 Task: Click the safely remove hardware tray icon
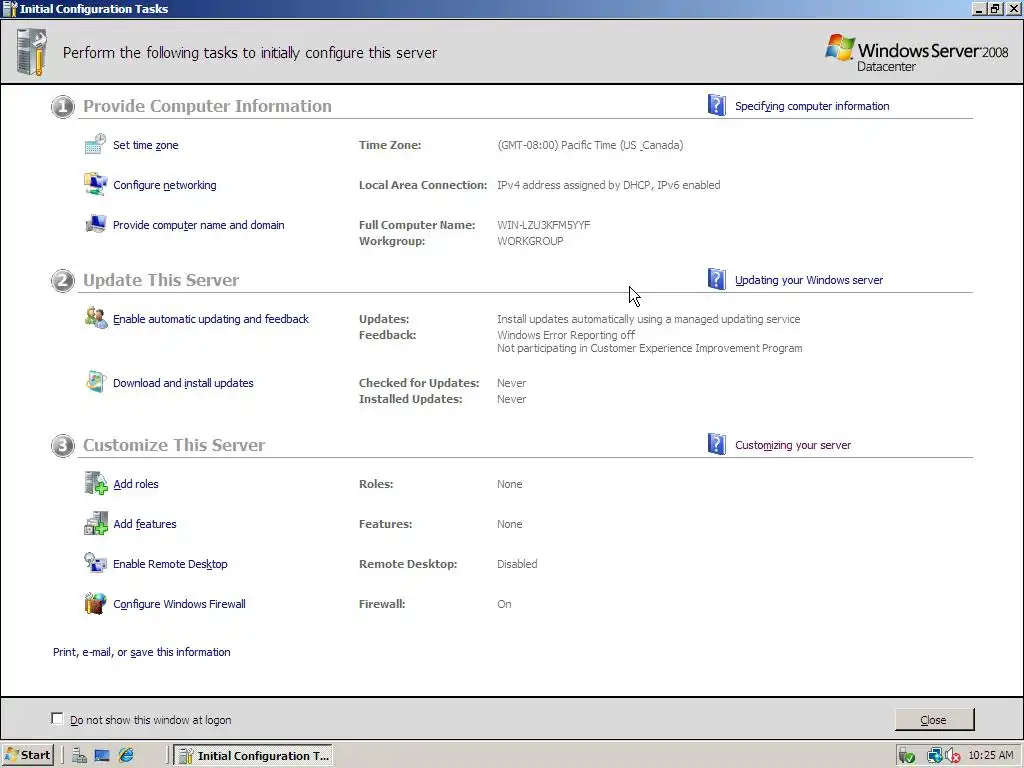coord(906,756)
